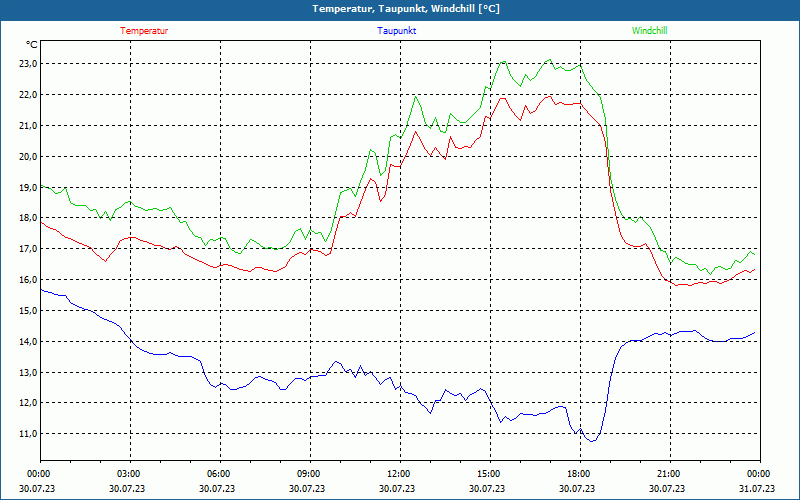Click the 31.07.23 date label
Image resolution: width=800 pixels, height=500 pixels.
click(x=758, y=489)
